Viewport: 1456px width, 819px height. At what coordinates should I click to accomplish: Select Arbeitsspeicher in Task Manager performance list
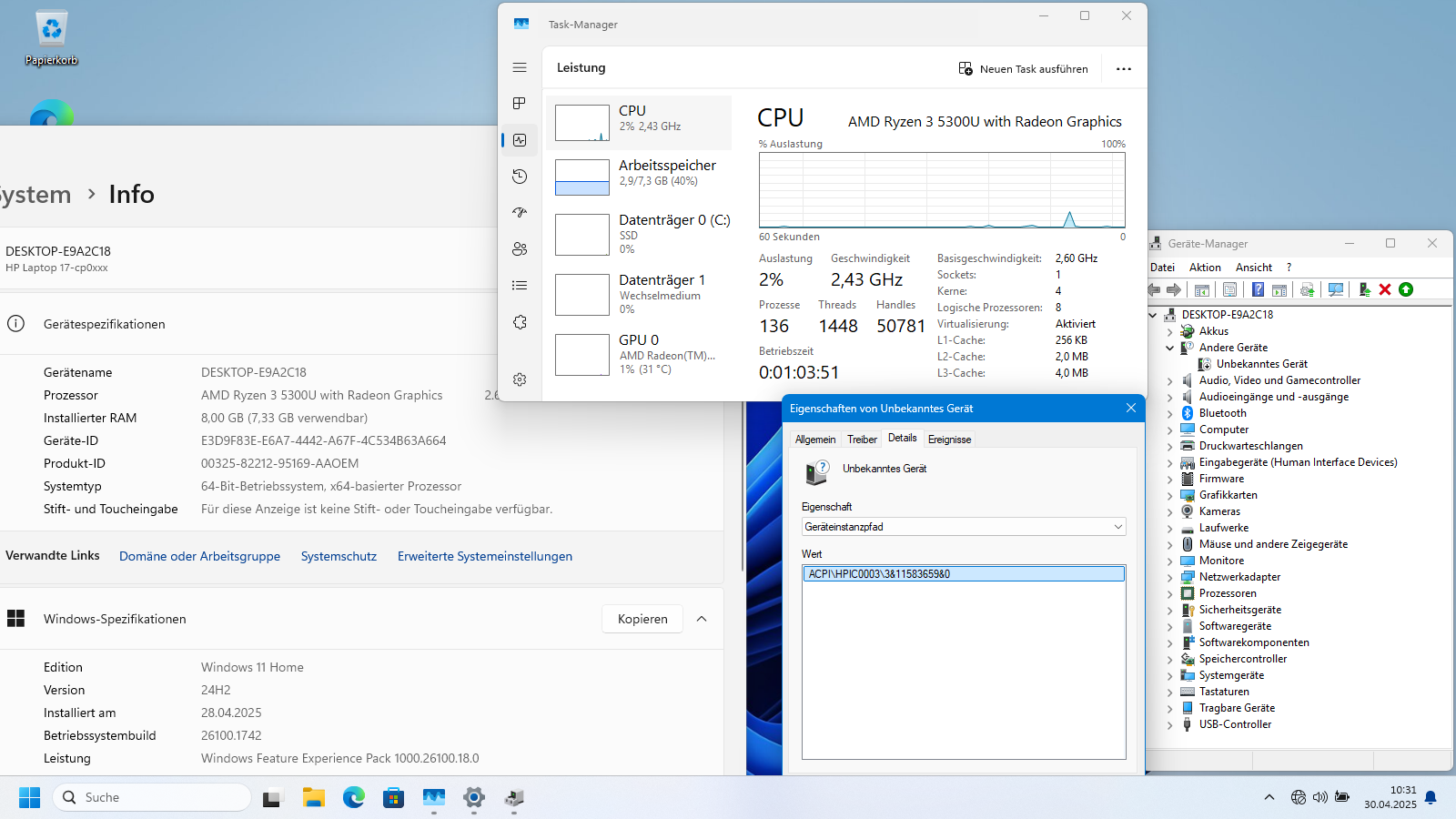(639, 177)
